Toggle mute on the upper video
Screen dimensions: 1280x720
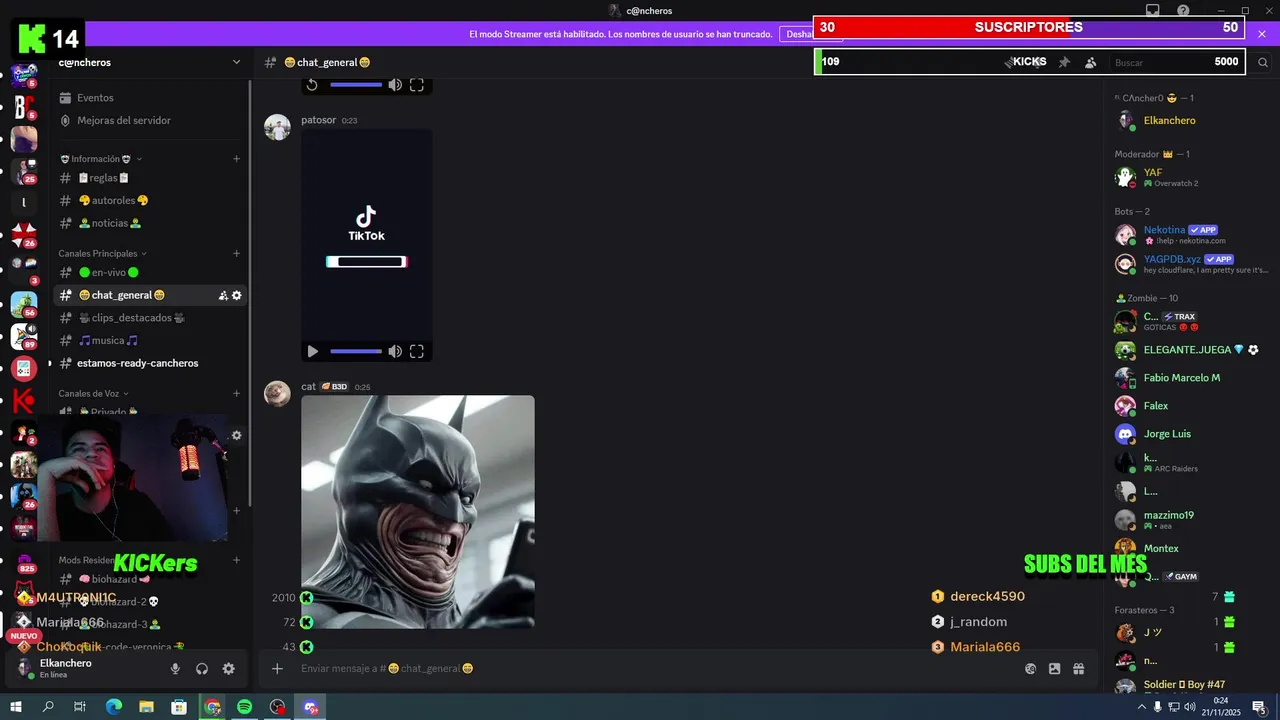click(x=395, y=85)
